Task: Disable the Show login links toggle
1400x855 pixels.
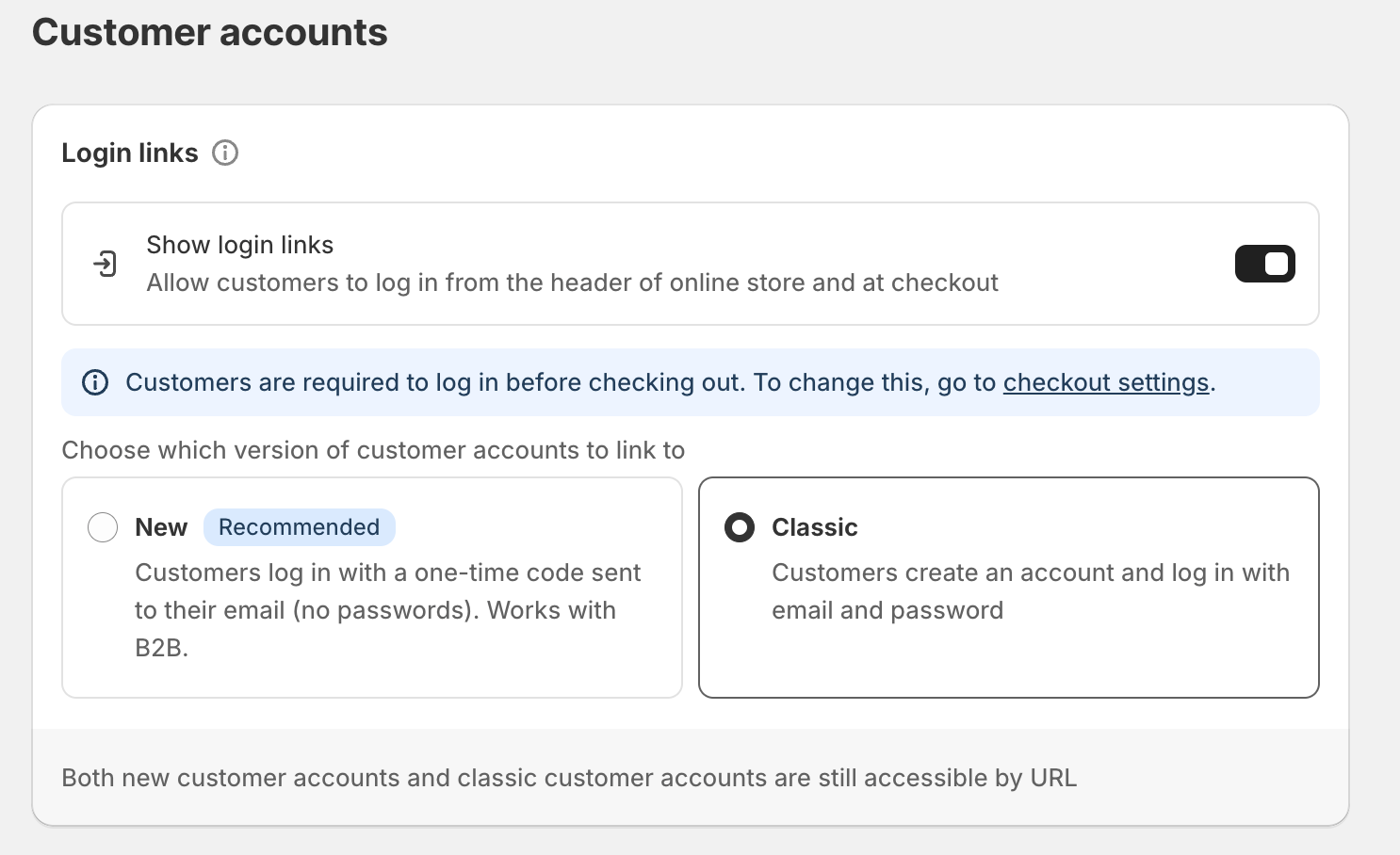Action: point(1264,264)
